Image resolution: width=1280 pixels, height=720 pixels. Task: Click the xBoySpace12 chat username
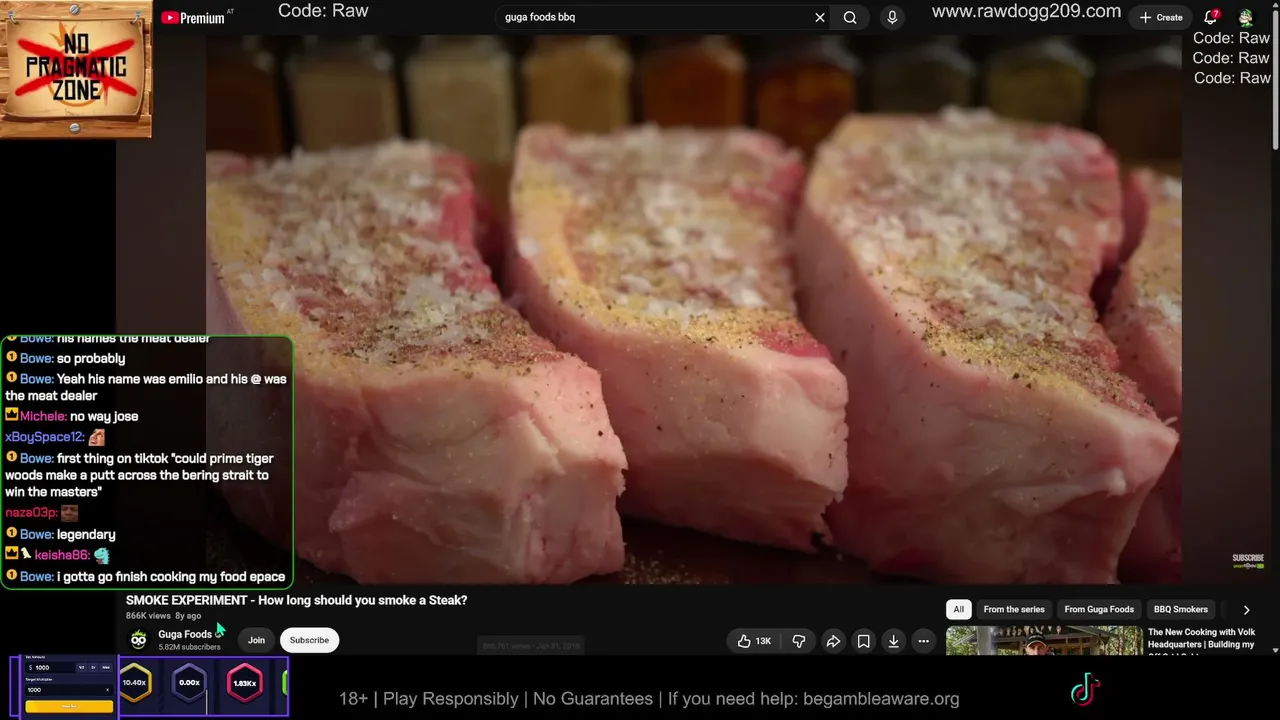[45, 437]
